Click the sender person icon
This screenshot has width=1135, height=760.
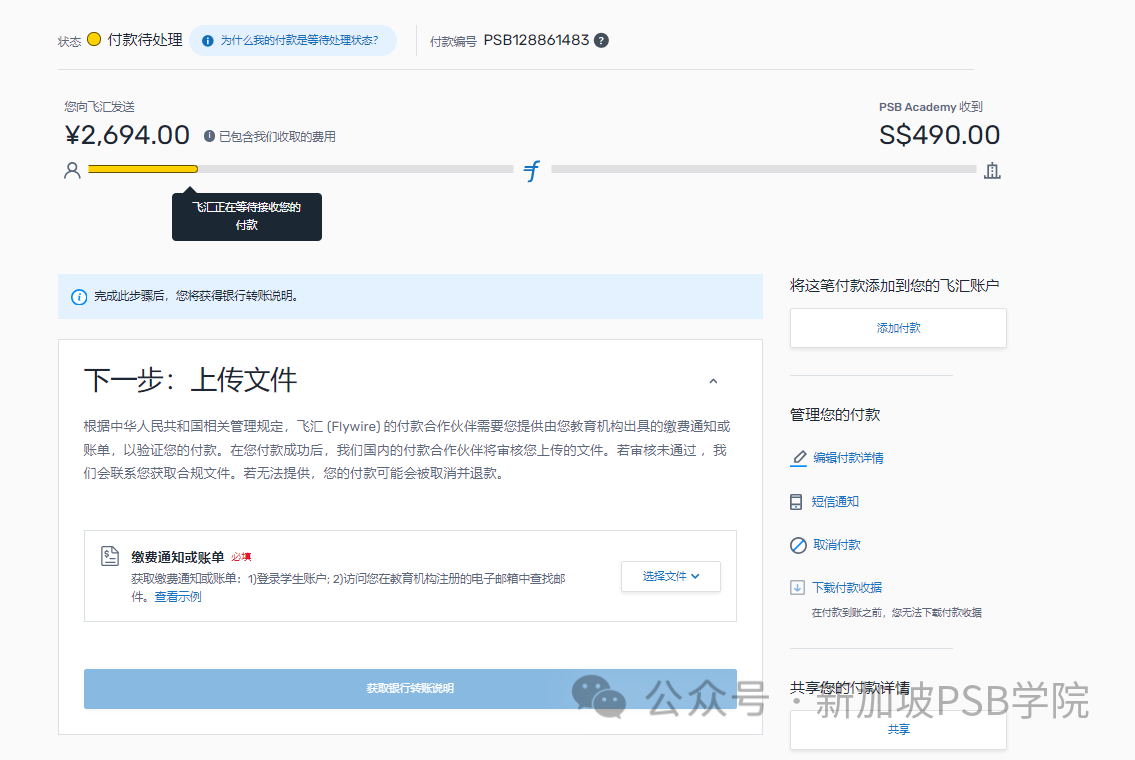[72, 170]
